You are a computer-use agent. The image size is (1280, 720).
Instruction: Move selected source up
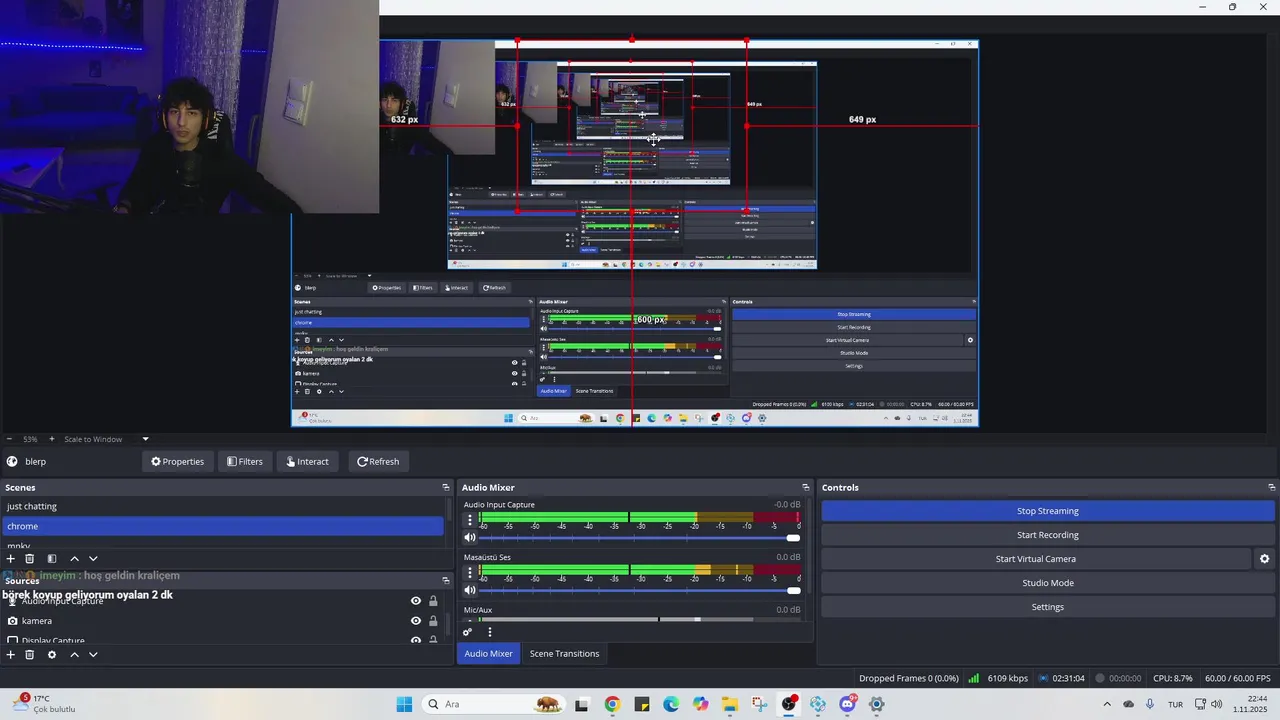[74, 655]
